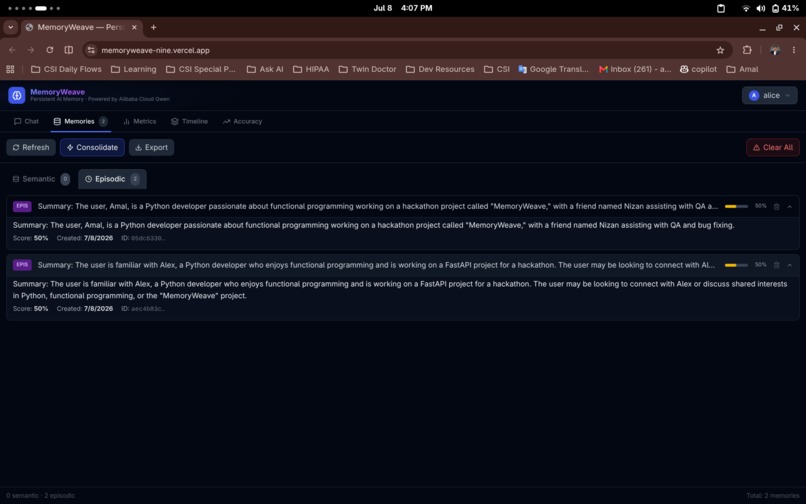The width and height of the screenshot is (806, 504).
Task: Click the Total: 2 memories status text
Action: 773,495
